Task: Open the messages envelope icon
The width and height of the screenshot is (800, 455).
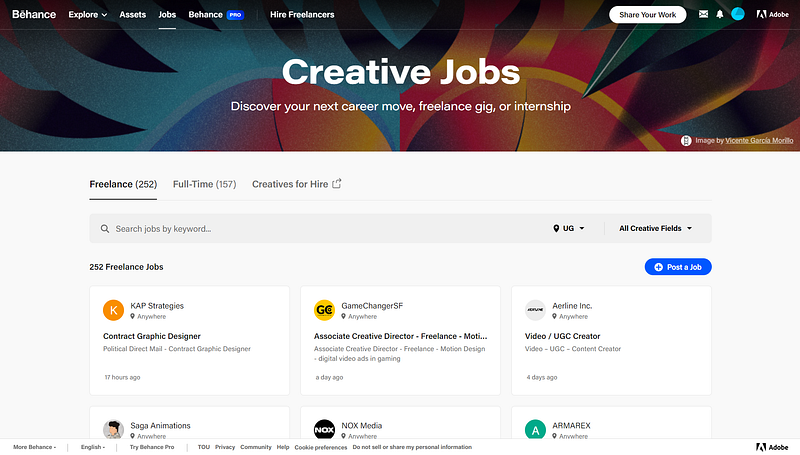Action: [703, 14]
